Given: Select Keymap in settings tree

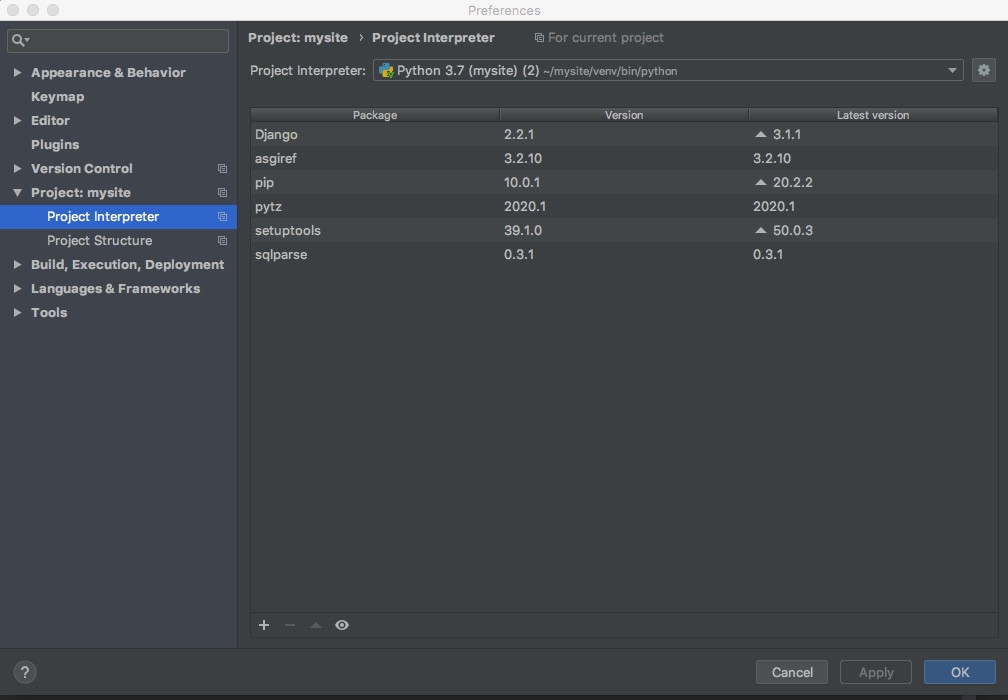Looking at the screenshot, I should point(57,96).
